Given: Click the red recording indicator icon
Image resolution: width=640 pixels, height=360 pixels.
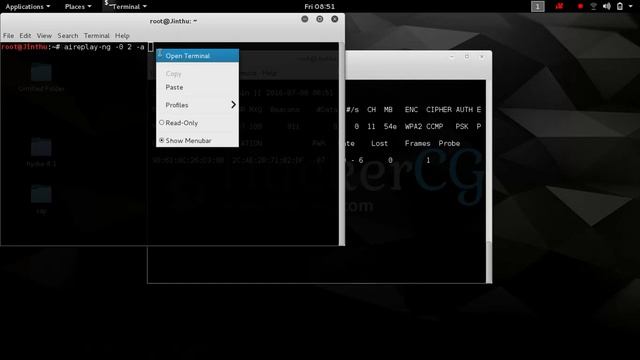Looking at the screenshot, I should click(580, 7).
